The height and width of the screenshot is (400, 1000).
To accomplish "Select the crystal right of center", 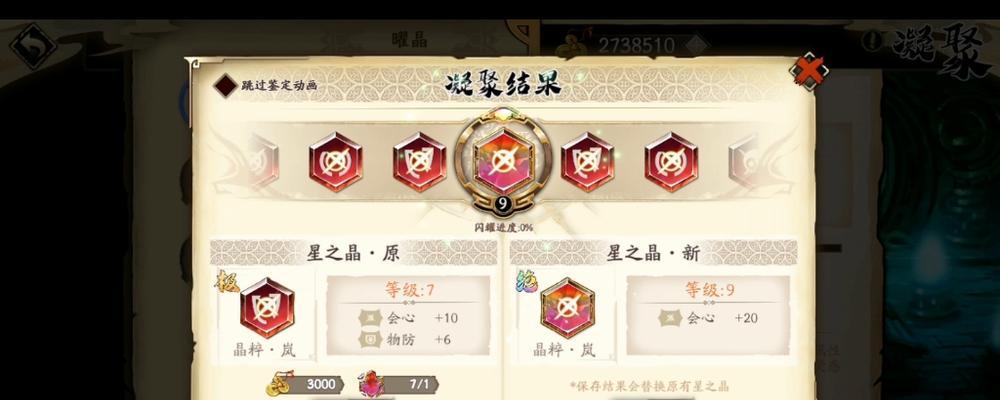I will click(x=587, y=162).
